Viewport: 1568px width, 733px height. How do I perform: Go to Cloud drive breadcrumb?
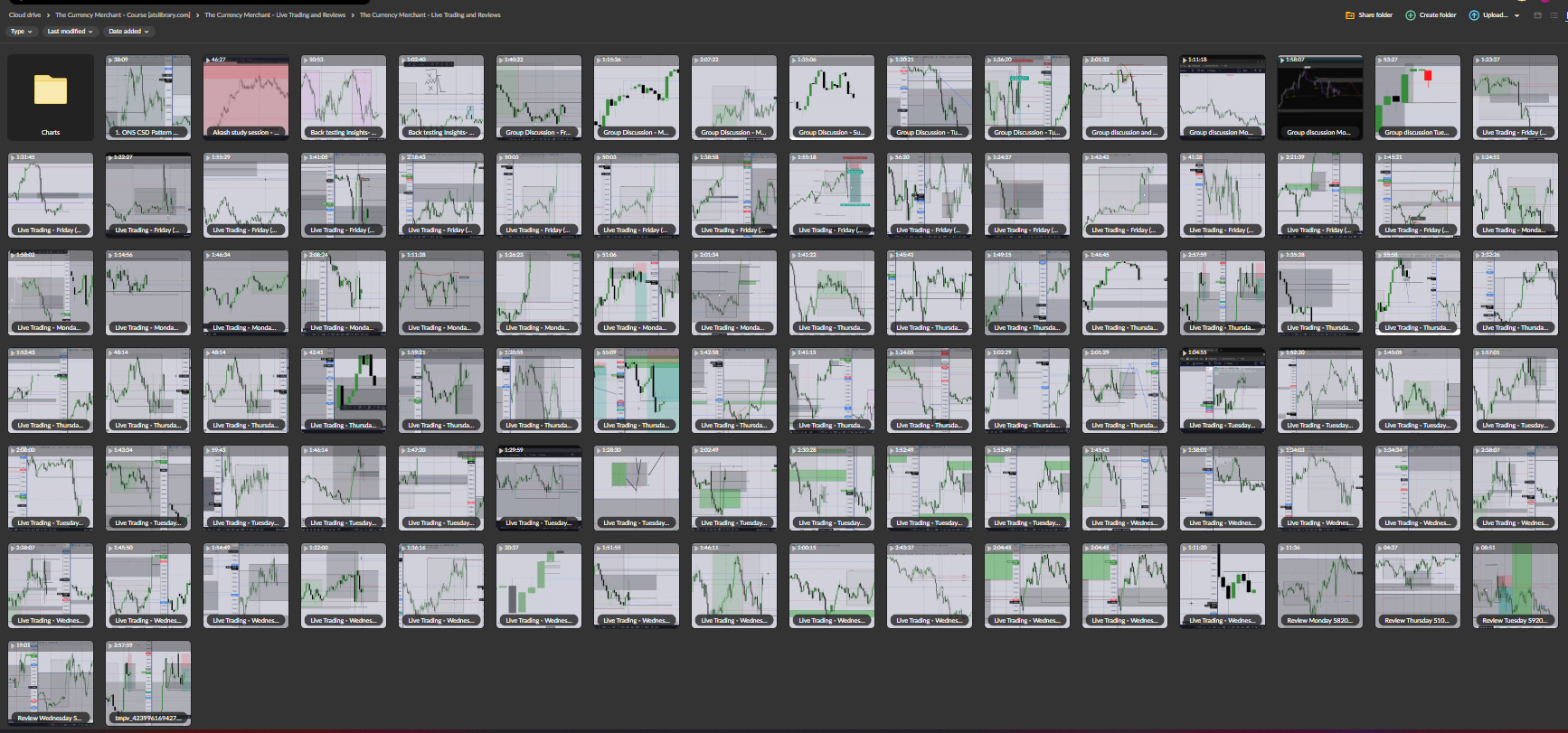tap(24, 15)
